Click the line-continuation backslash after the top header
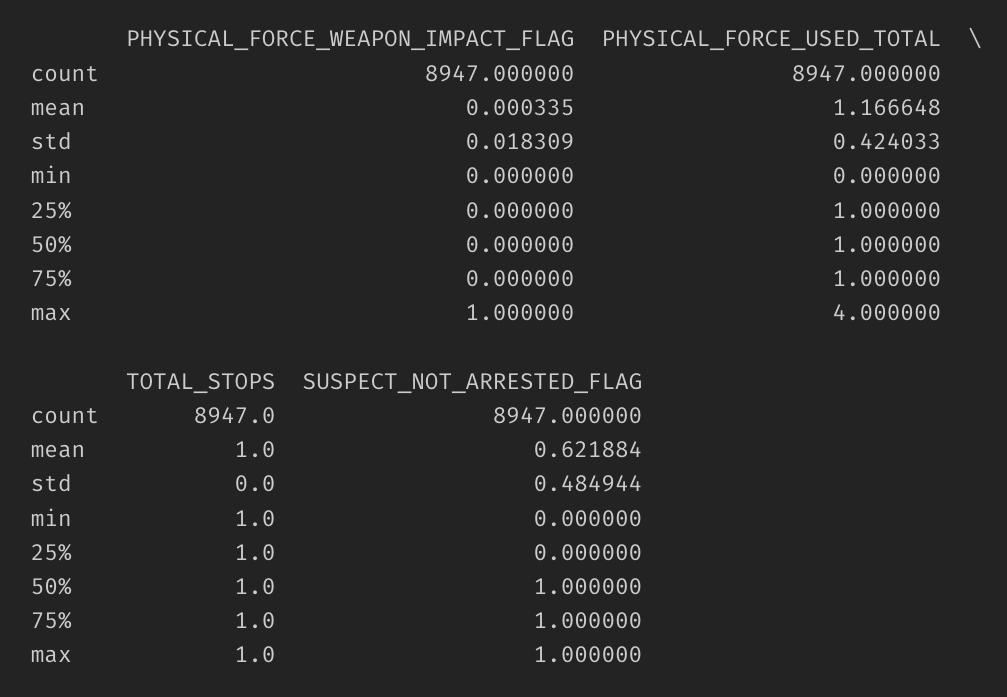 click(975, 39)
